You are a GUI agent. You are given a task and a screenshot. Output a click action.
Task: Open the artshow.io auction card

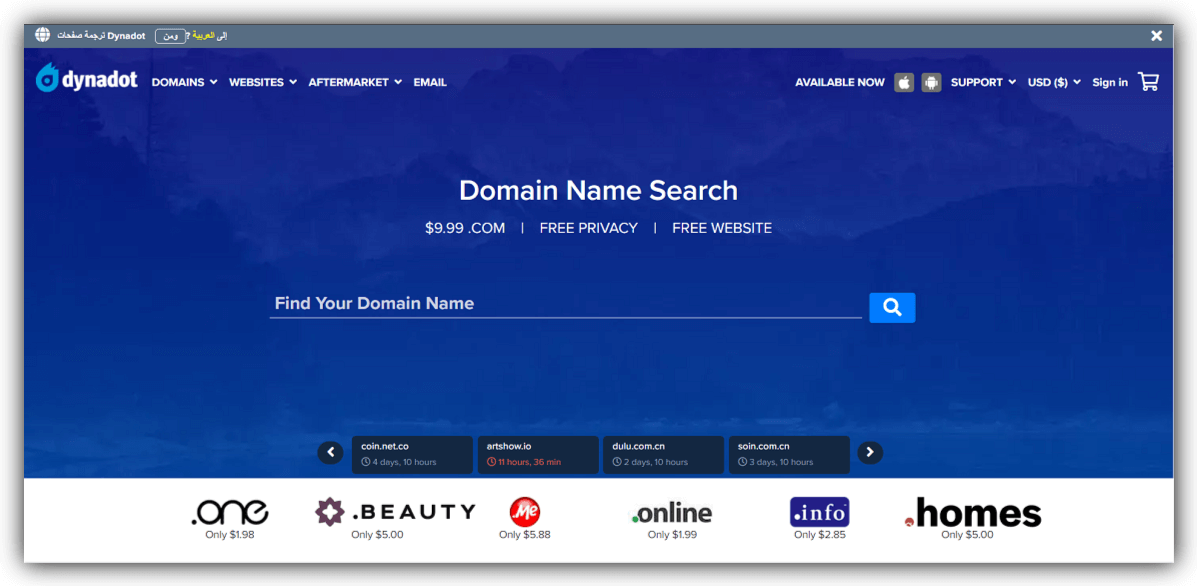538,455
